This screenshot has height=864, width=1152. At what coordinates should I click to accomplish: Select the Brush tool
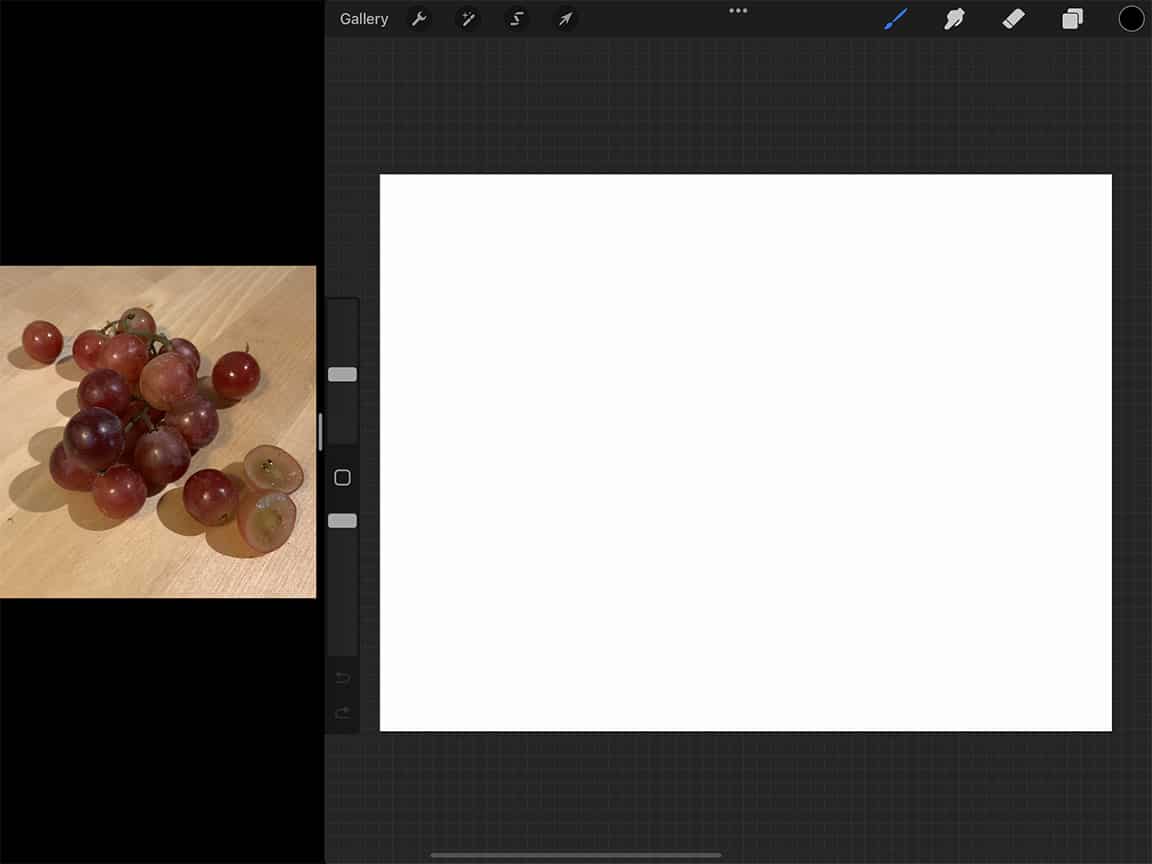[895, 18]
